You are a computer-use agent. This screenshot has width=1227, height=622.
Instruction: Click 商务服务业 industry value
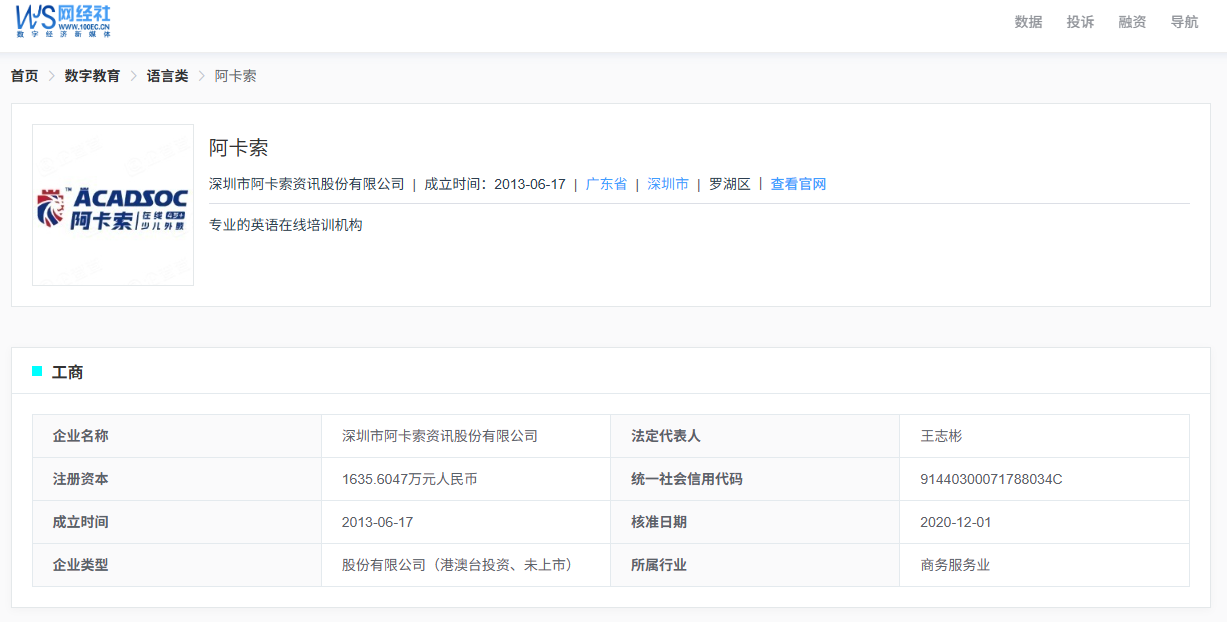click(x=955, y=565)
